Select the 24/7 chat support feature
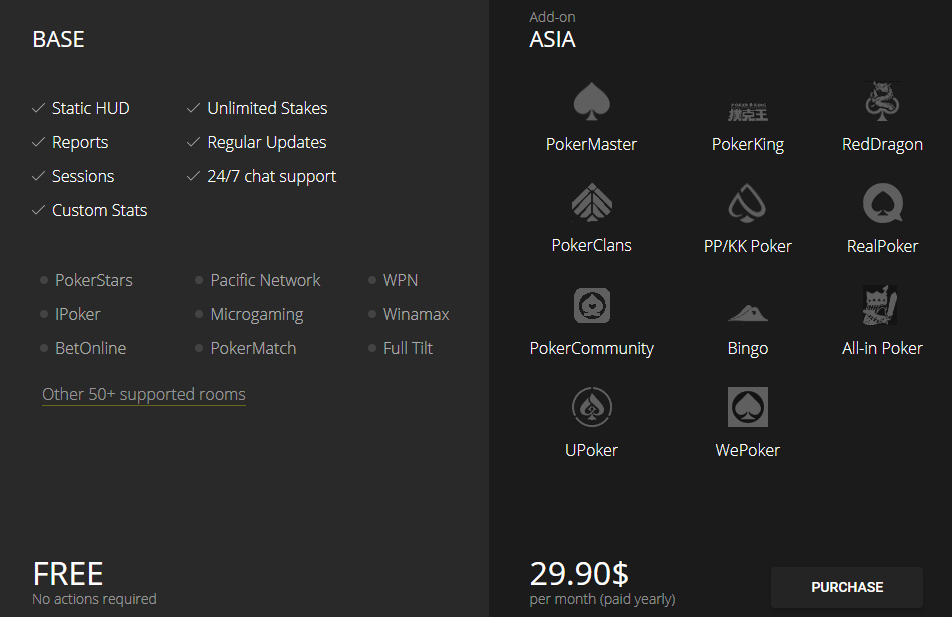Viewport: 952px width, 617px height. [x=271, y=176]
